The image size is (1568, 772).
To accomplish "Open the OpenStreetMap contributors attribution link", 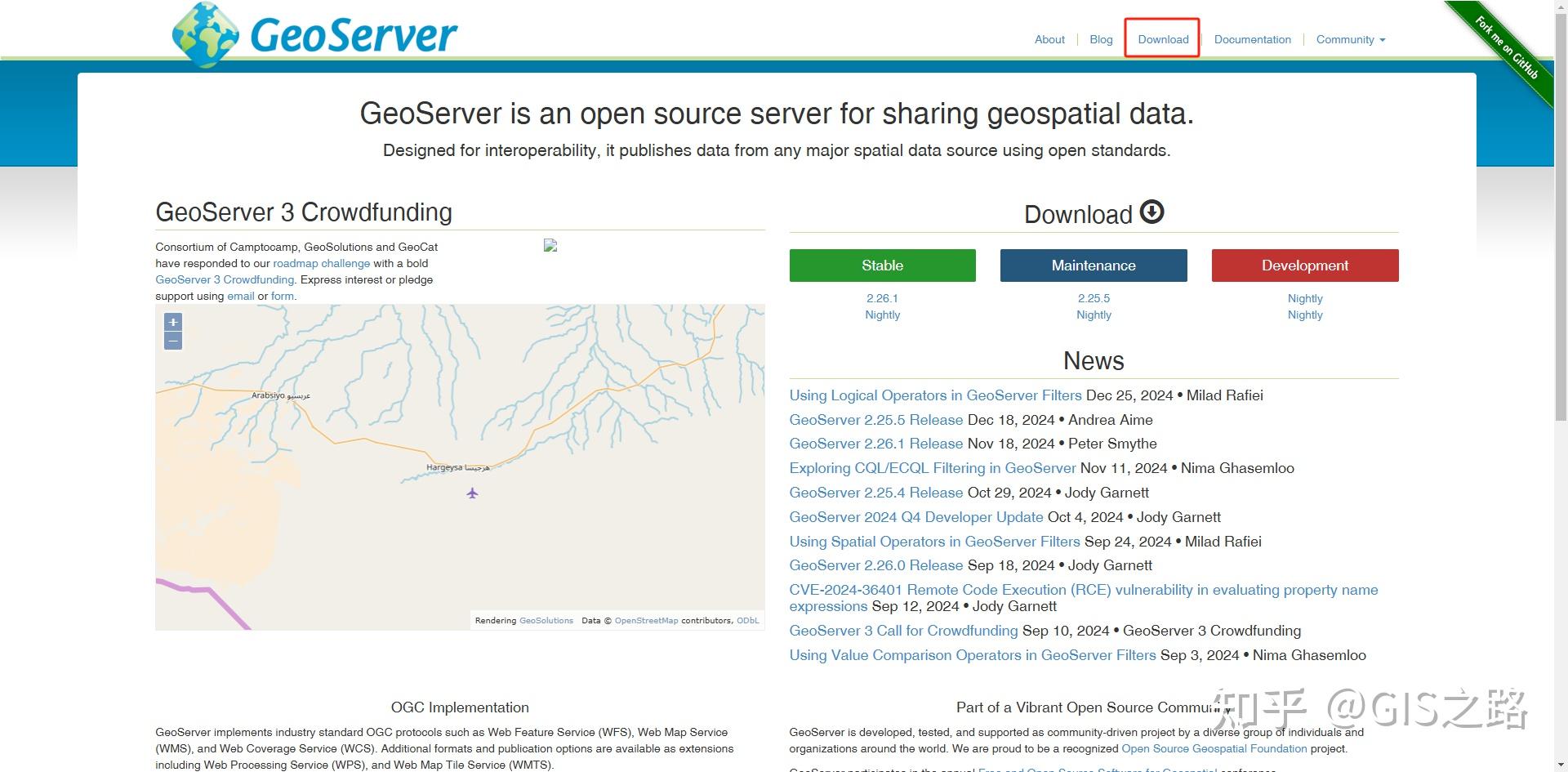I will point(646,620).
